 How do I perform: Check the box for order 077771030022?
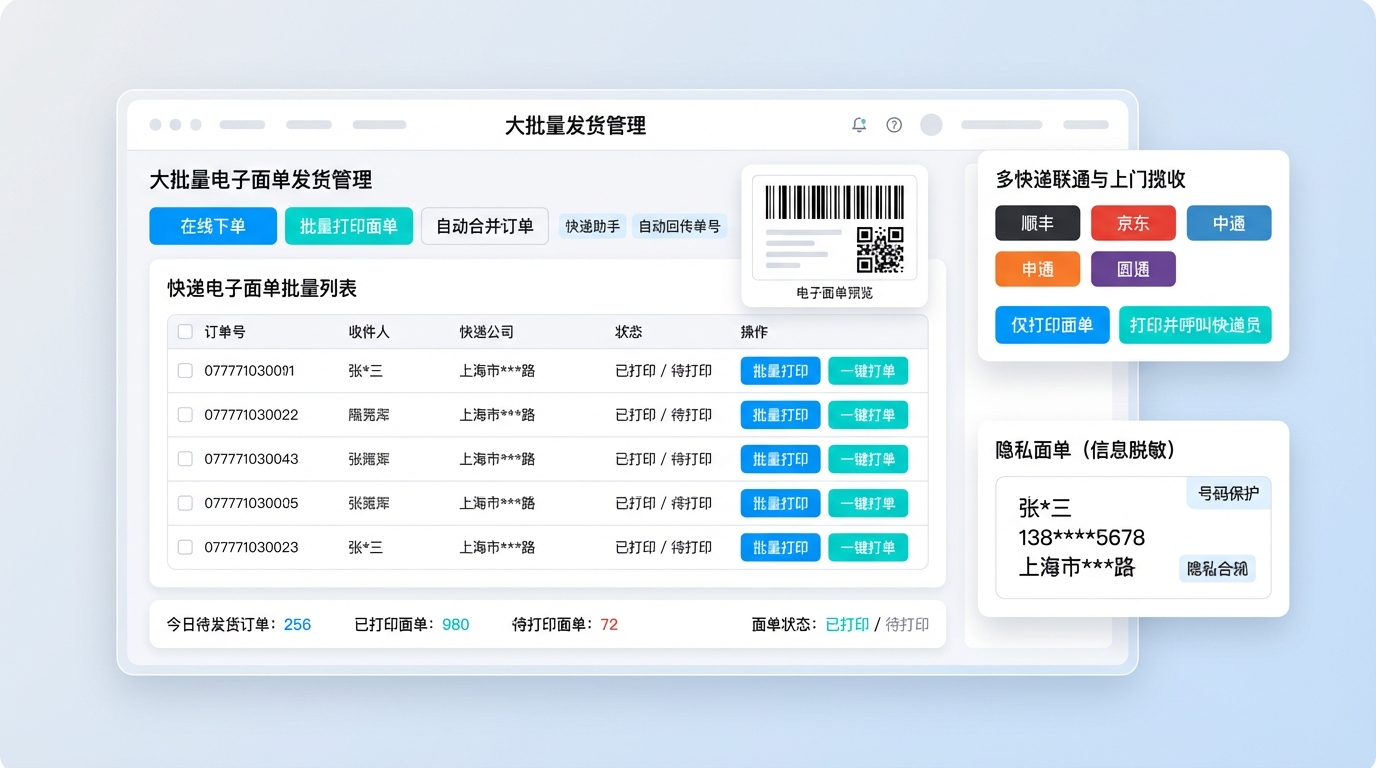click(185, 415)
